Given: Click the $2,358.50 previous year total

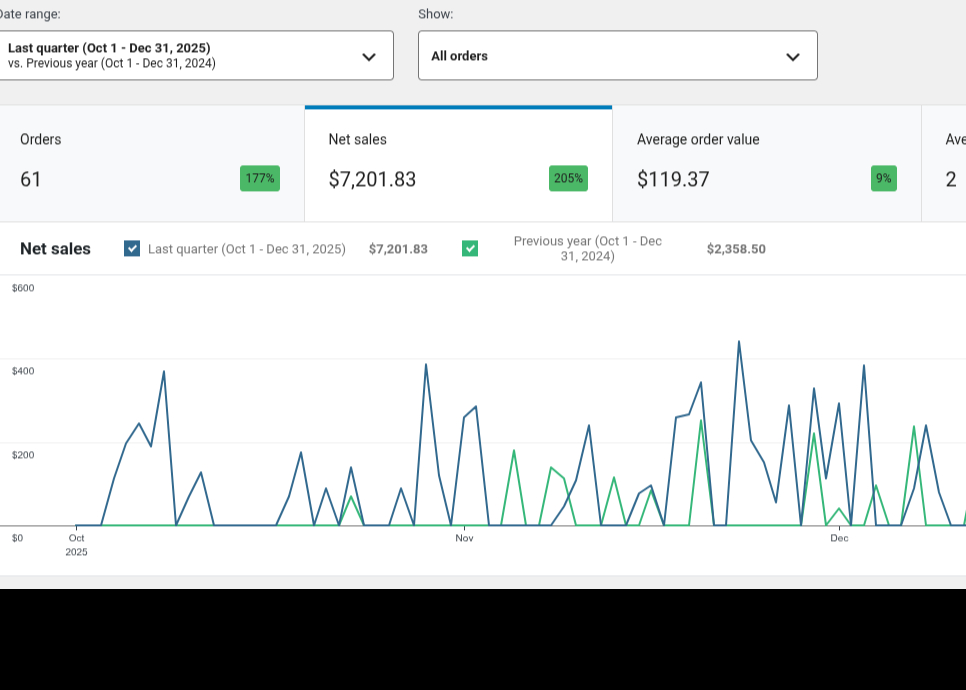Looking at the screenshot, I should point(736,249).
